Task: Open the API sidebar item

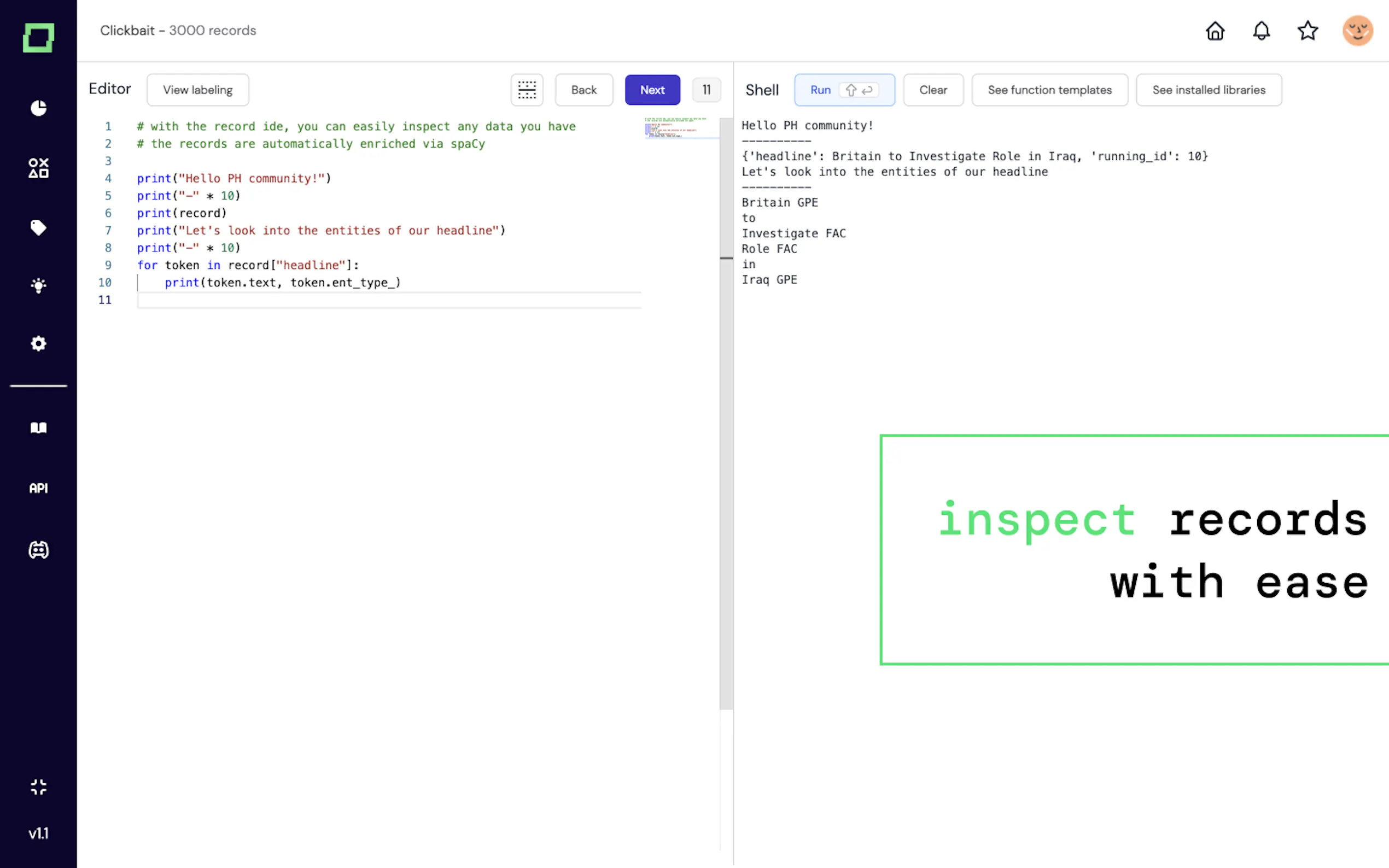Action: coord(38,488)
